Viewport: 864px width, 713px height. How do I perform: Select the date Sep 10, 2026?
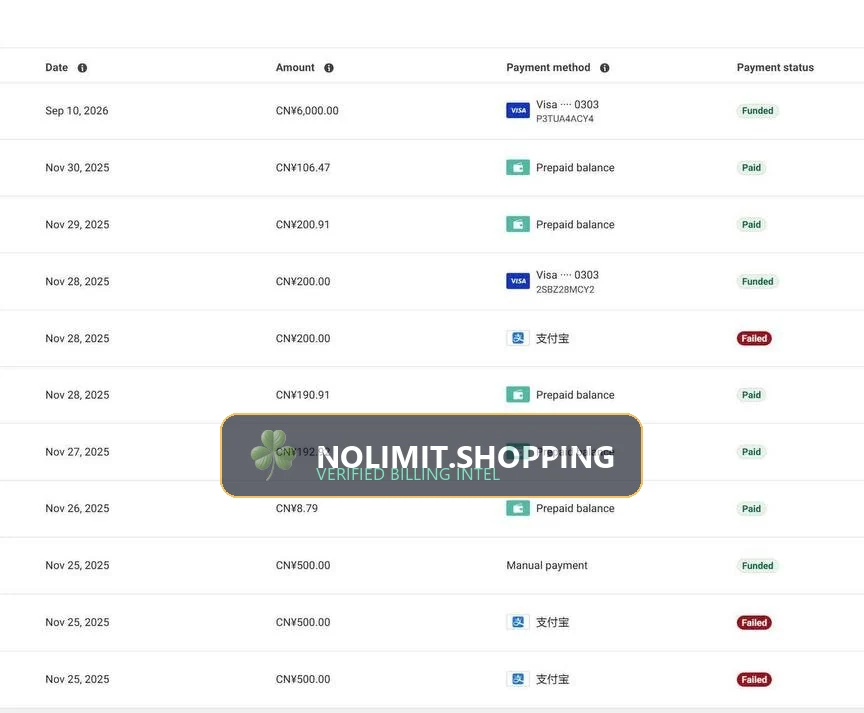click(x=77, y=111)
